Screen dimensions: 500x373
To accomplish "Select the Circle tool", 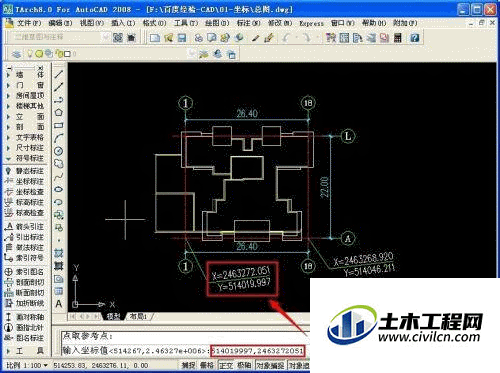I will (x=59, y=151).
